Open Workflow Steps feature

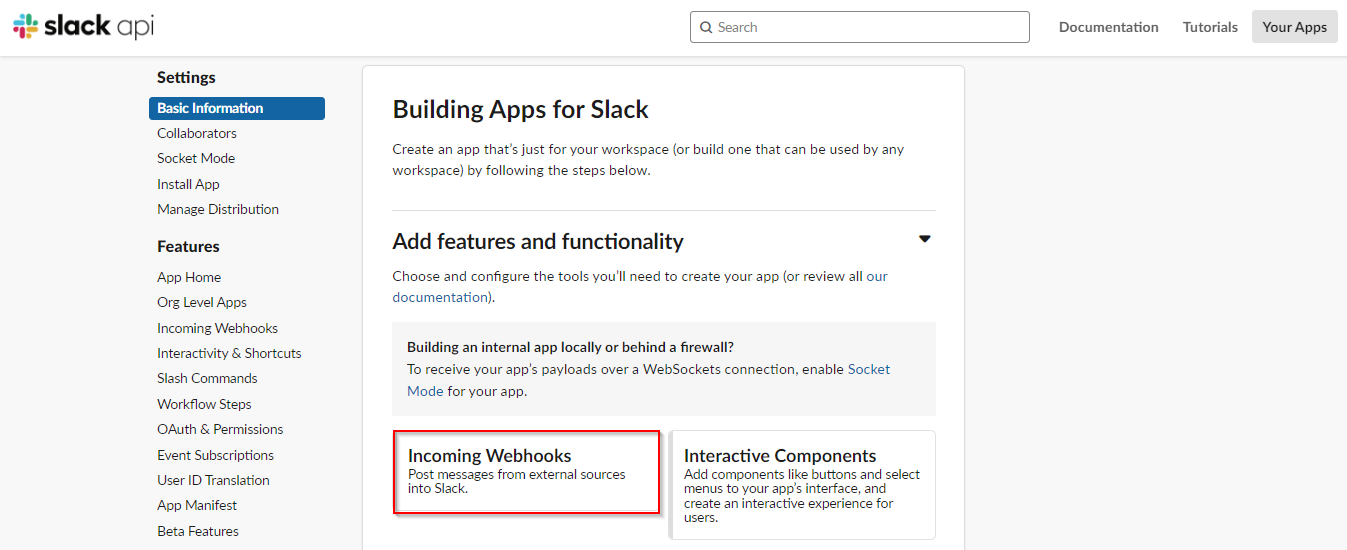coord(204,404)
